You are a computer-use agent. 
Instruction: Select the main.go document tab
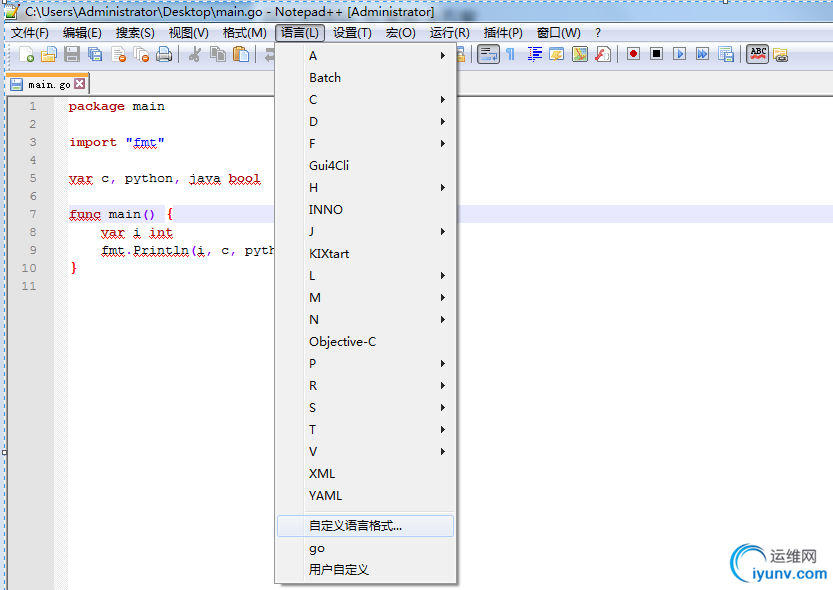tap(48, 84)
